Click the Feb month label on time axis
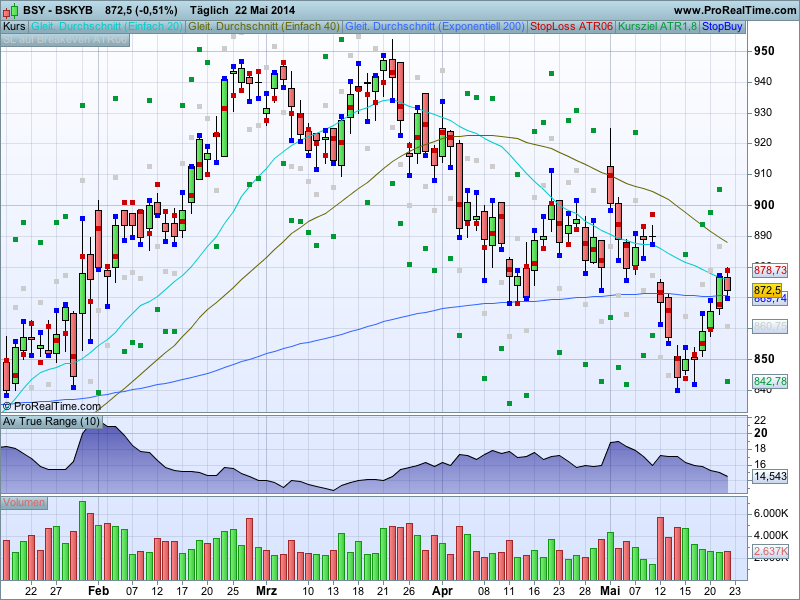800x600 pixels. coord(98,591)
